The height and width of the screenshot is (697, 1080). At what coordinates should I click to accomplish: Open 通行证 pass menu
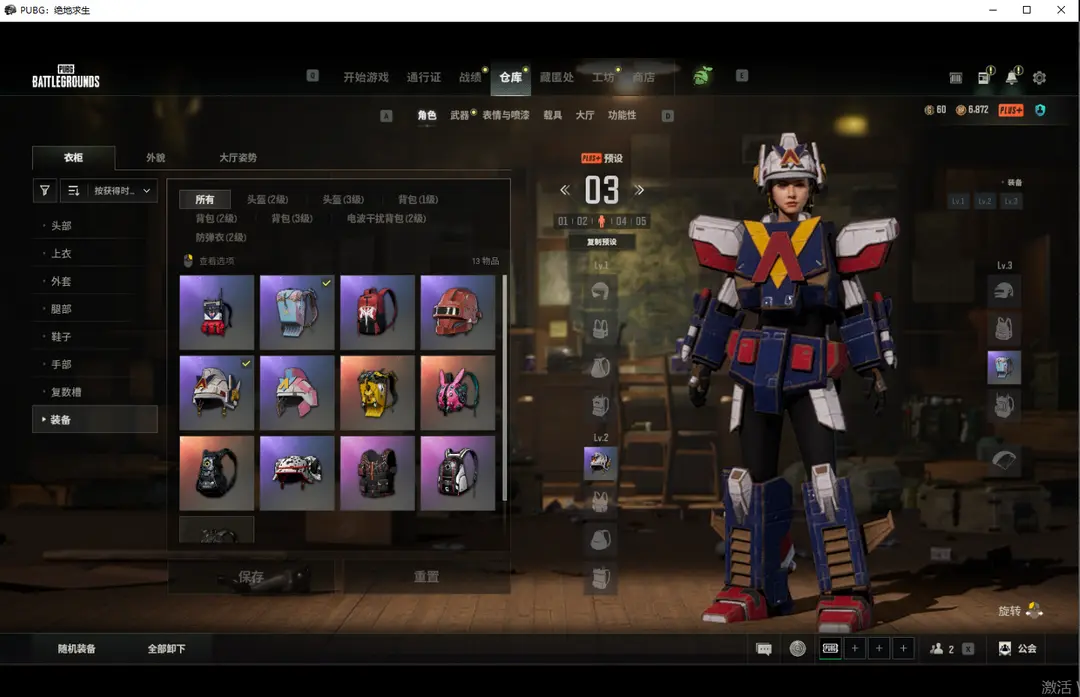click(x=424, y=77)
